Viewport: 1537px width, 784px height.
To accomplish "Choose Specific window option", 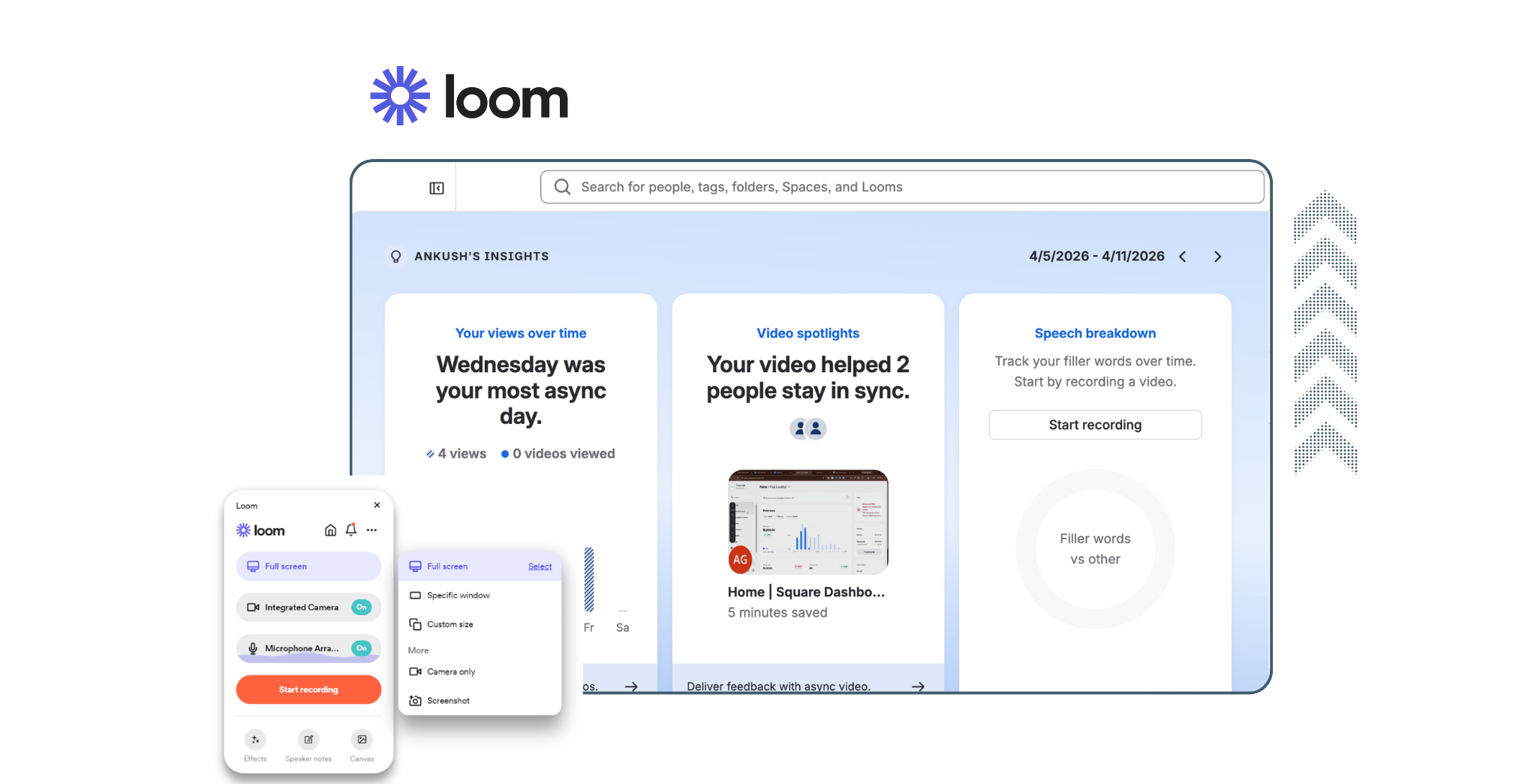I will pyautogui.click(x=480, y=595).
